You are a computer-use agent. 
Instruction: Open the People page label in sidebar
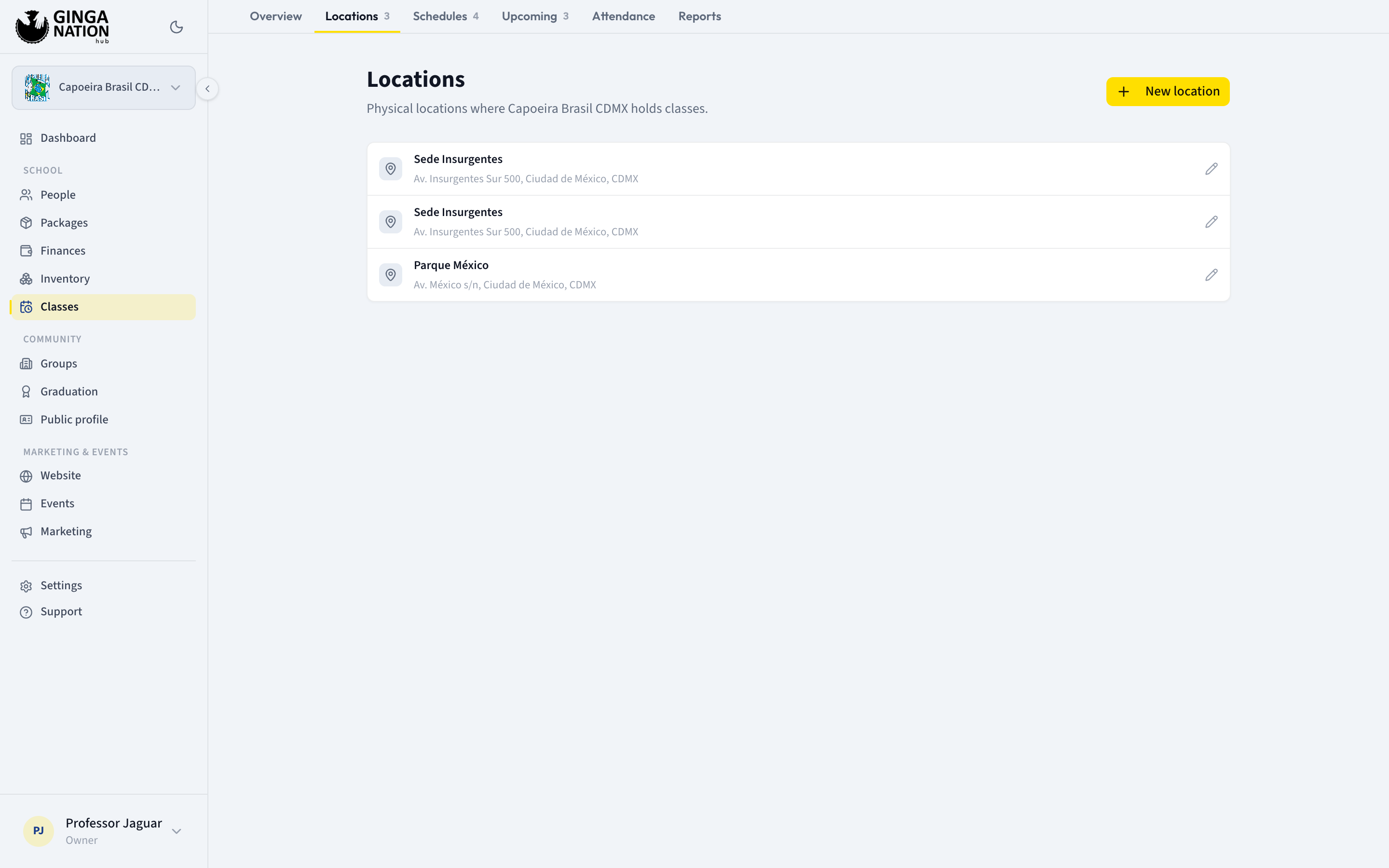58,195
